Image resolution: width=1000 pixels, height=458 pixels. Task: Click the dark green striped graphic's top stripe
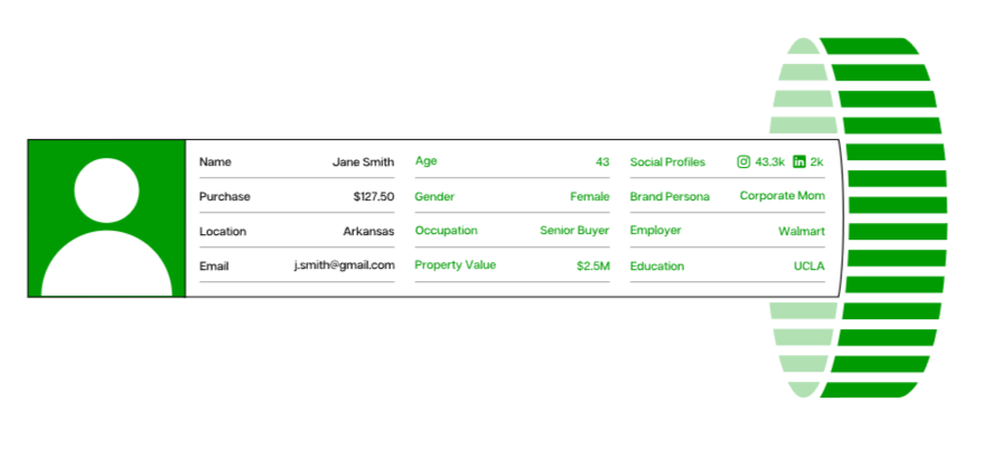(x=868, y=45)
